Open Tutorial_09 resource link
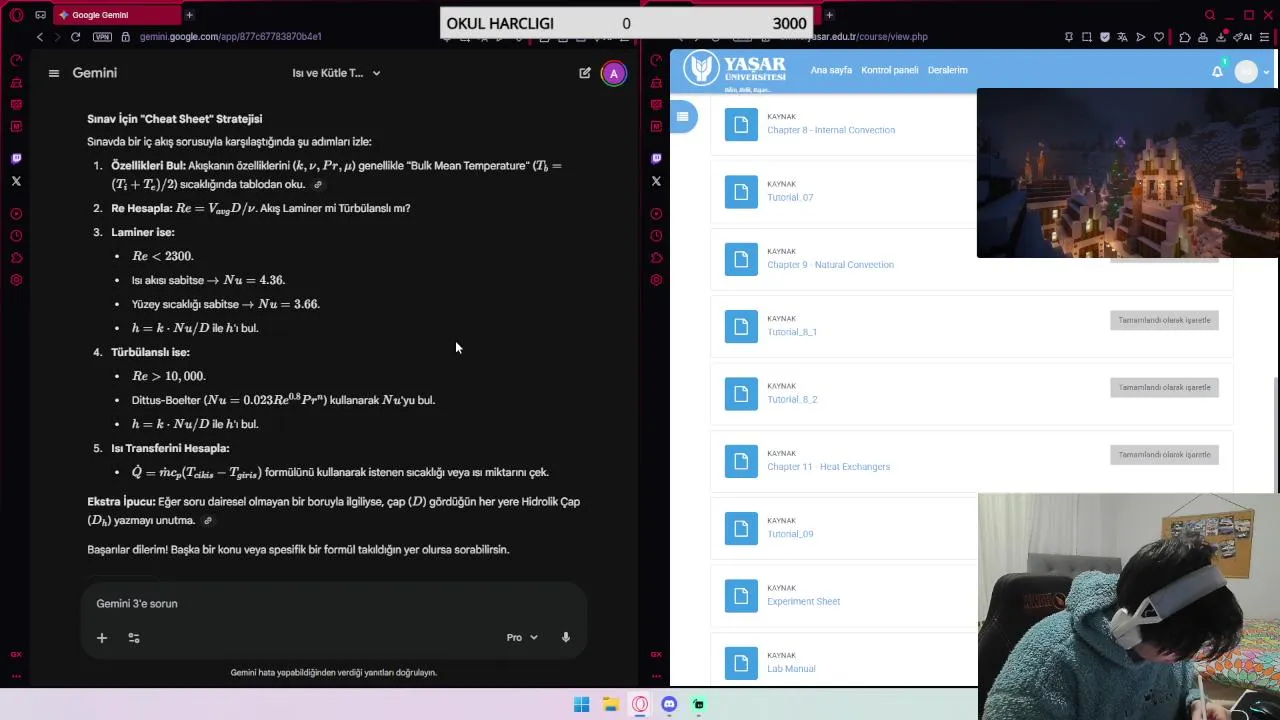The image size is (1280, 720). point(790,534)
